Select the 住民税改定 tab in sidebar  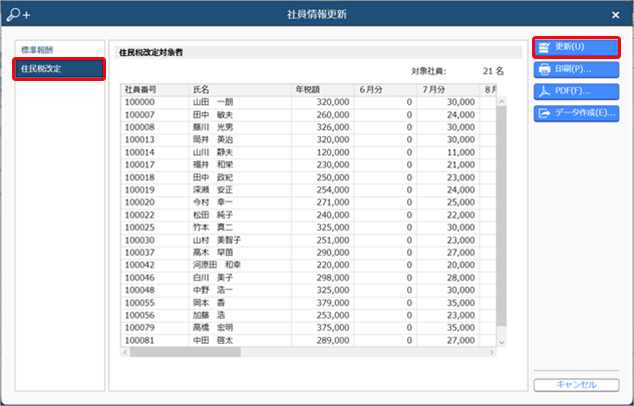coord(59,69)
